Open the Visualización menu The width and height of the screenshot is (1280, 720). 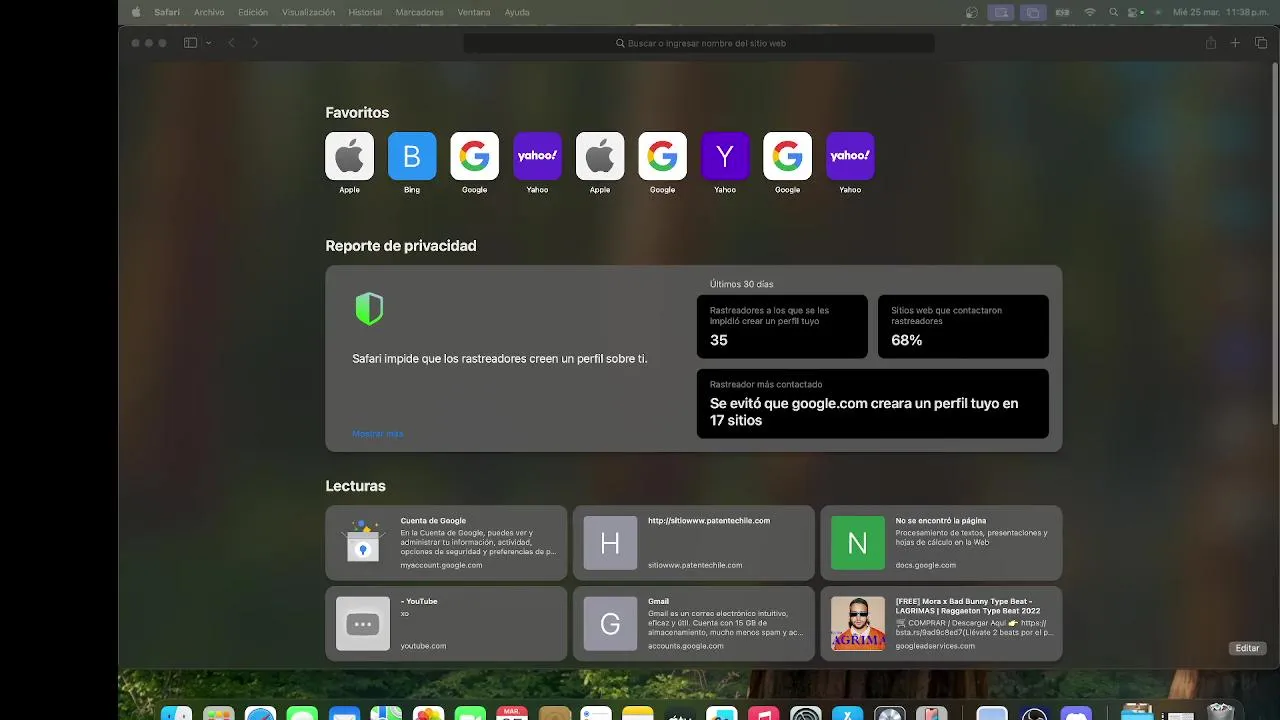pos(308,12)
